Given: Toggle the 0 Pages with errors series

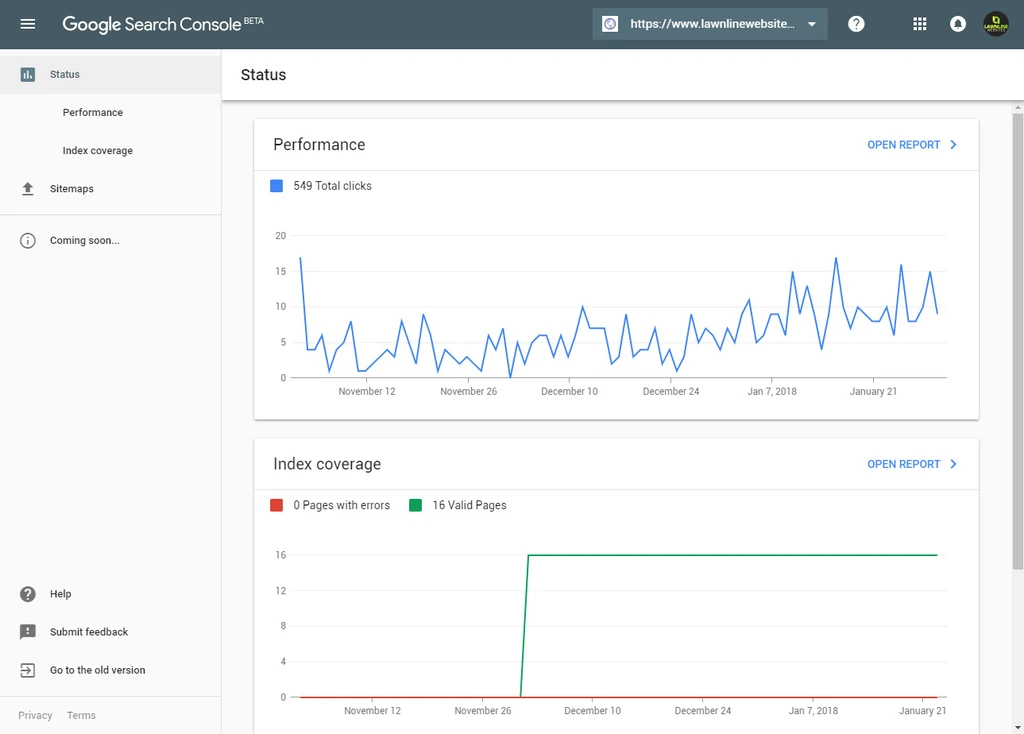Looking at the screenshot, I should (x=331, y=505).
